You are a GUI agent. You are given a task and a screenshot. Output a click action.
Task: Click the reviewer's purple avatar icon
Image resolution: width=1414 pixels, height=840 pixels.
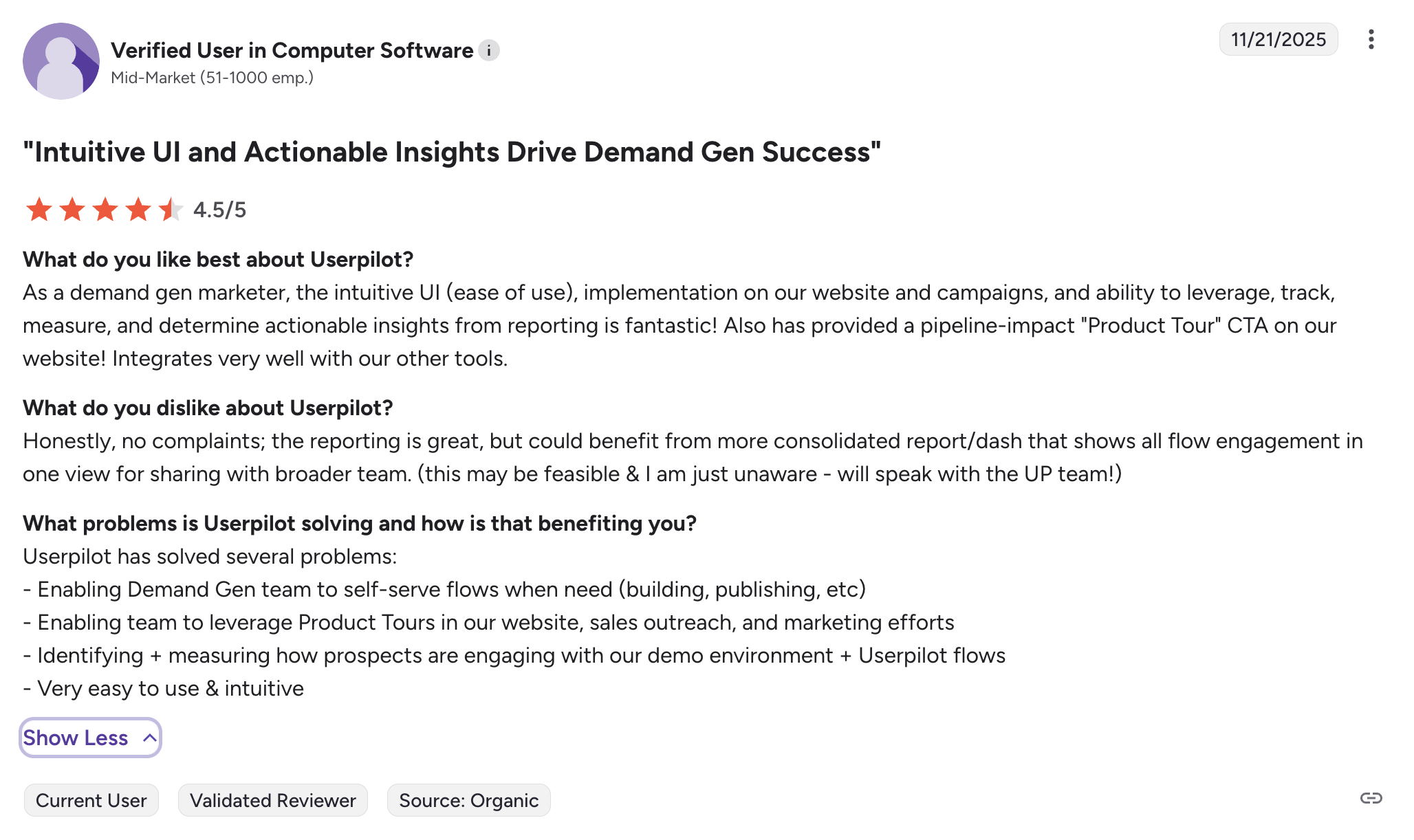tap(61, 61)
